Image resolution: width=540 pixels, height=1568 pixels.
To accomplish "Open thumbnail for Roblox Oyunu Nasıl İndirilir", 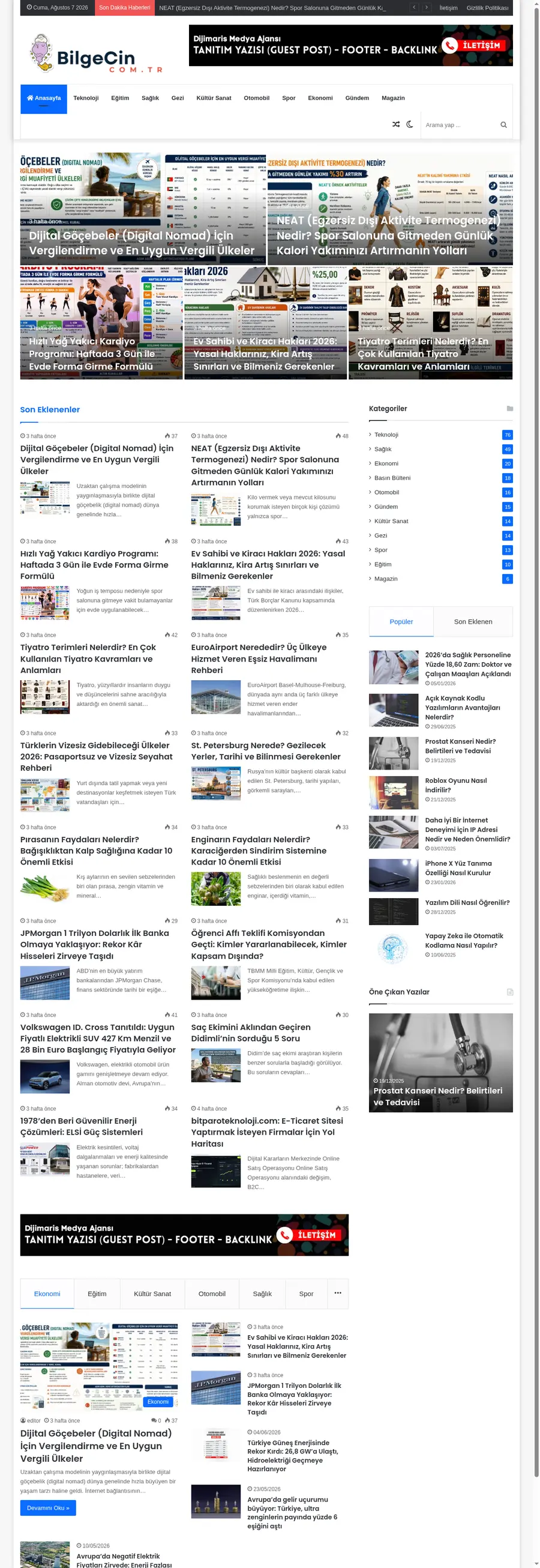I will 394,792.
